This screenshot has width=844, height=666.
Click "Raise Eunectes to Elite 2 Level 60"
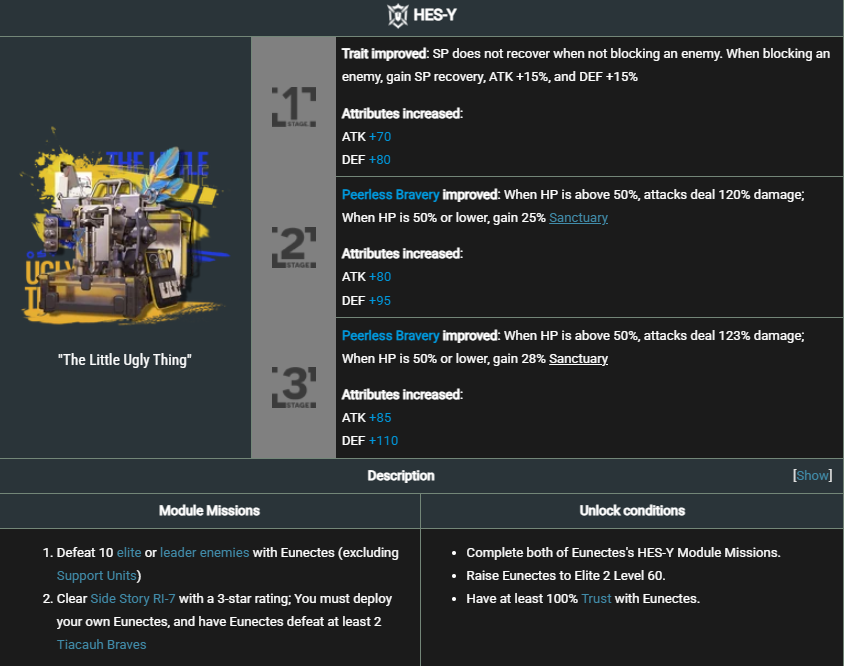coord(566,576)
